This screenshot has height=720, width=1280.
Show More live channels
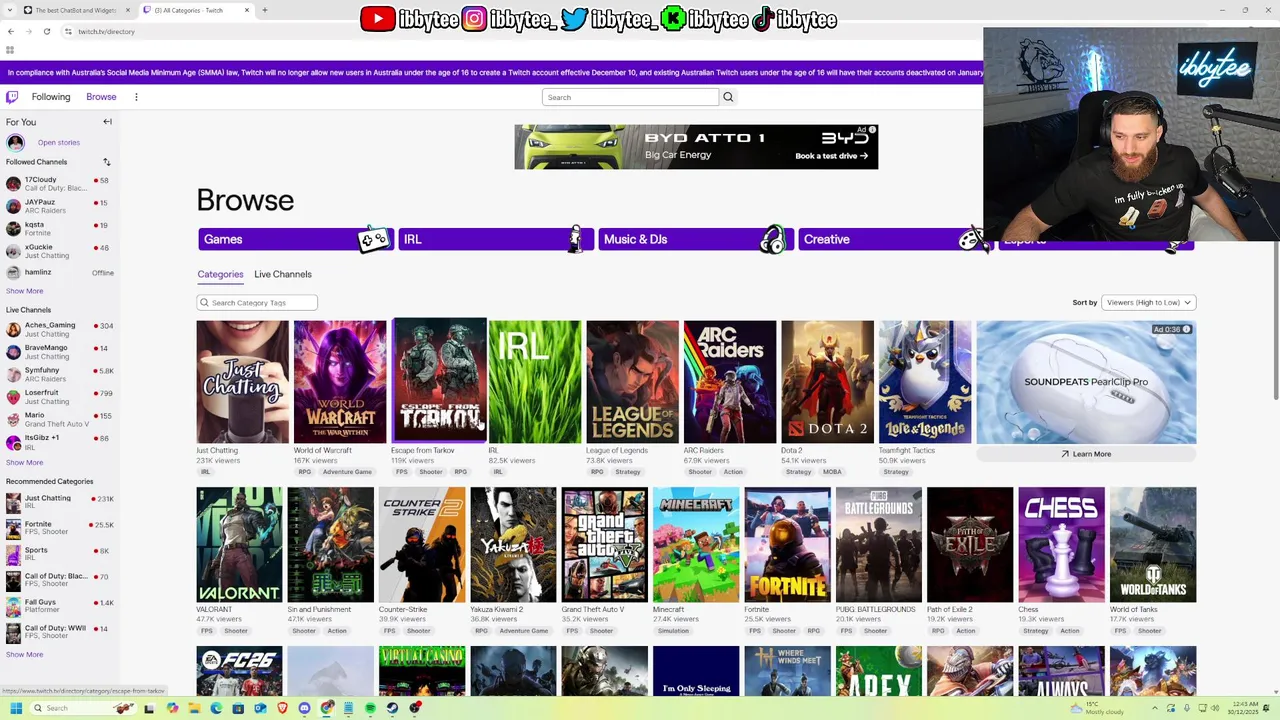coord(24,462)
